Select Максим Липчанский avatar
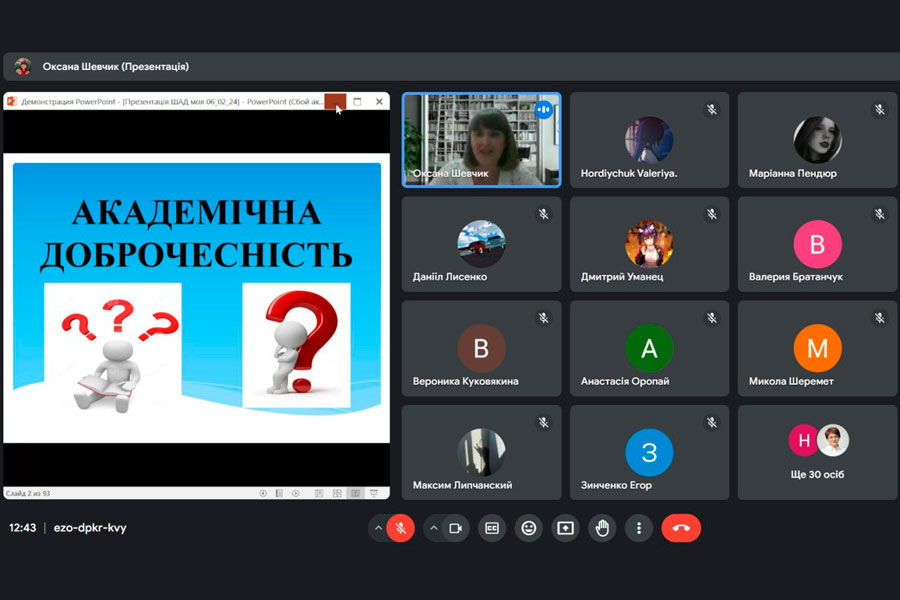The height and width of the screenshot is (600, 900). point(482,452)
